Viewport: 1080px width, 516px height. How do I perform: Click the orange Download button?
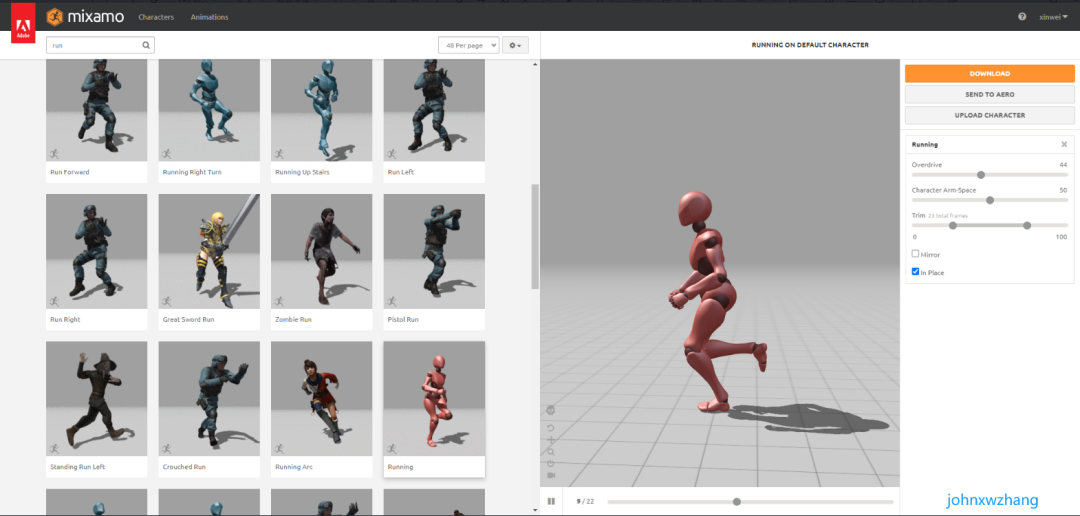tap(990, 74)
